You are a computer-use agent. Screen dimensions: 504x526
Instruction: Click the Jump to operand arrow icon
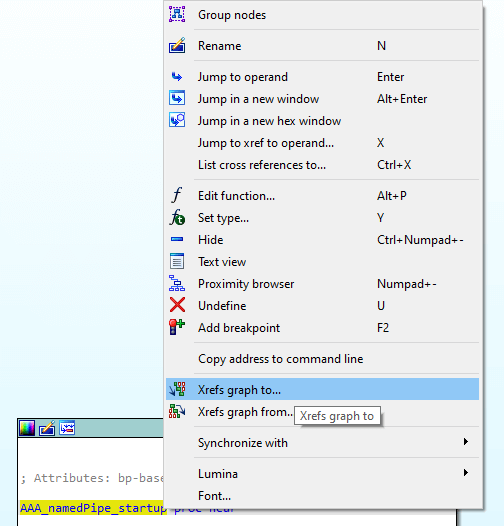(177, 77)
